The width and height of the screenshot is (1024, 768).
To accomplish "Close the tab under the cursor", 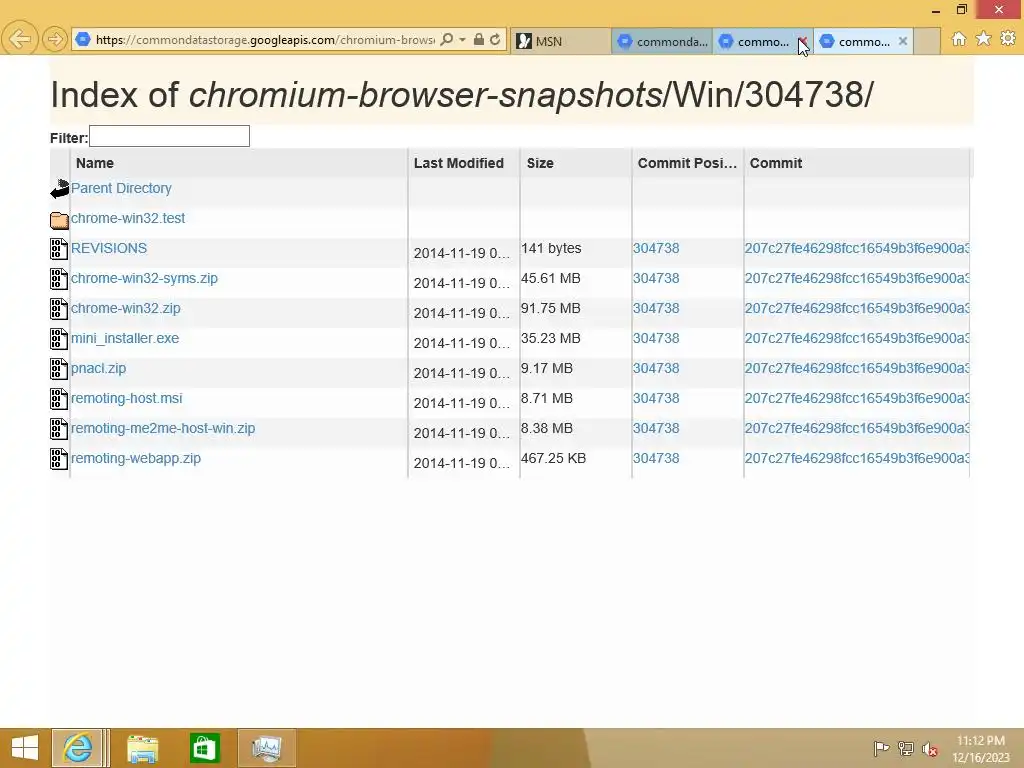I will pos(802,41).
